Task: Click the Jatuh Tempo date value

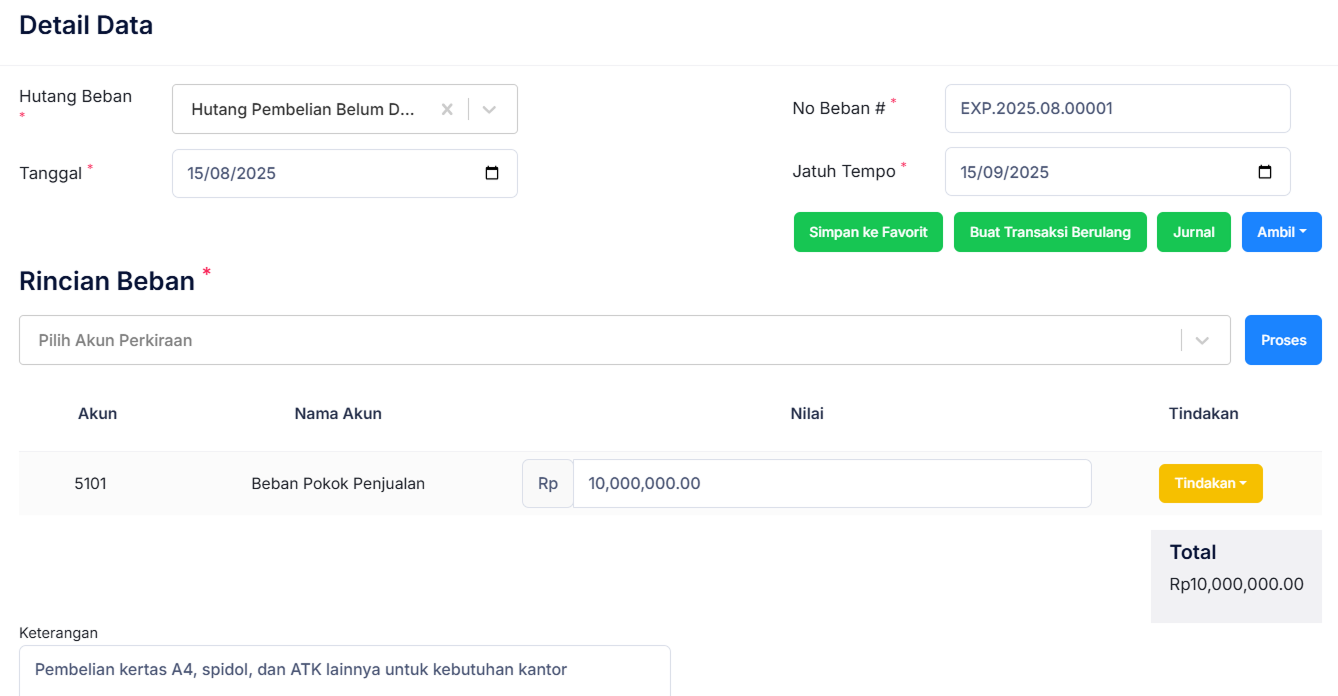Action: coord(1004,172)
